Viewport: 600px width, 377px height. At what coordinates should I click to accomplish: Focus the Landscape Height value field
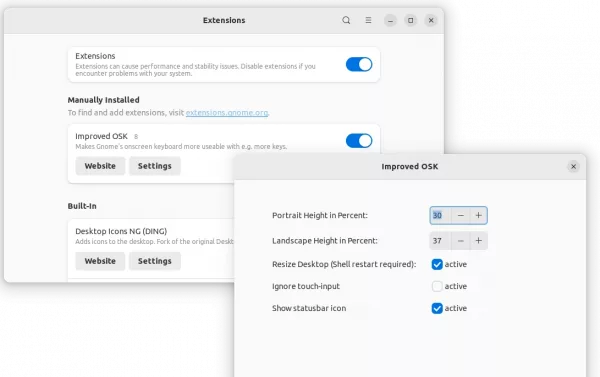click(440, 241)
